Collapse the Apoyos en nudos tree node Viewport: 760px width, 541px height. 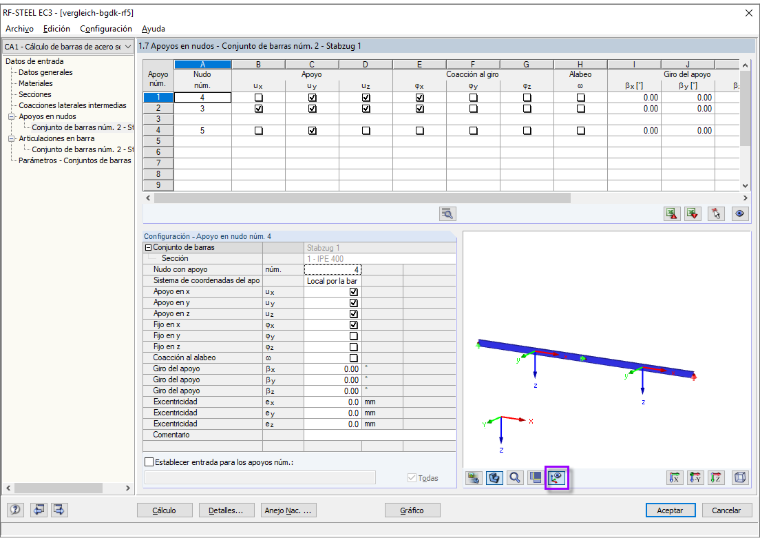(12, 116)
